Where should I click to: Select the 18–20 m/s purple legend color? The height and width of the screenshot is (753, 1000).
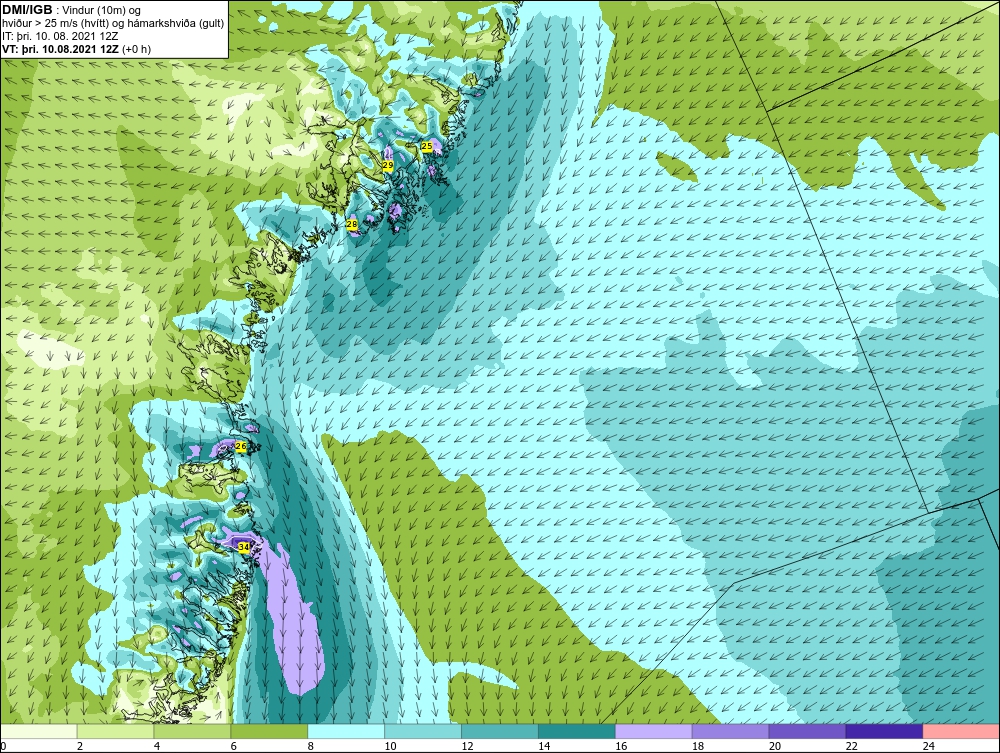730,731
